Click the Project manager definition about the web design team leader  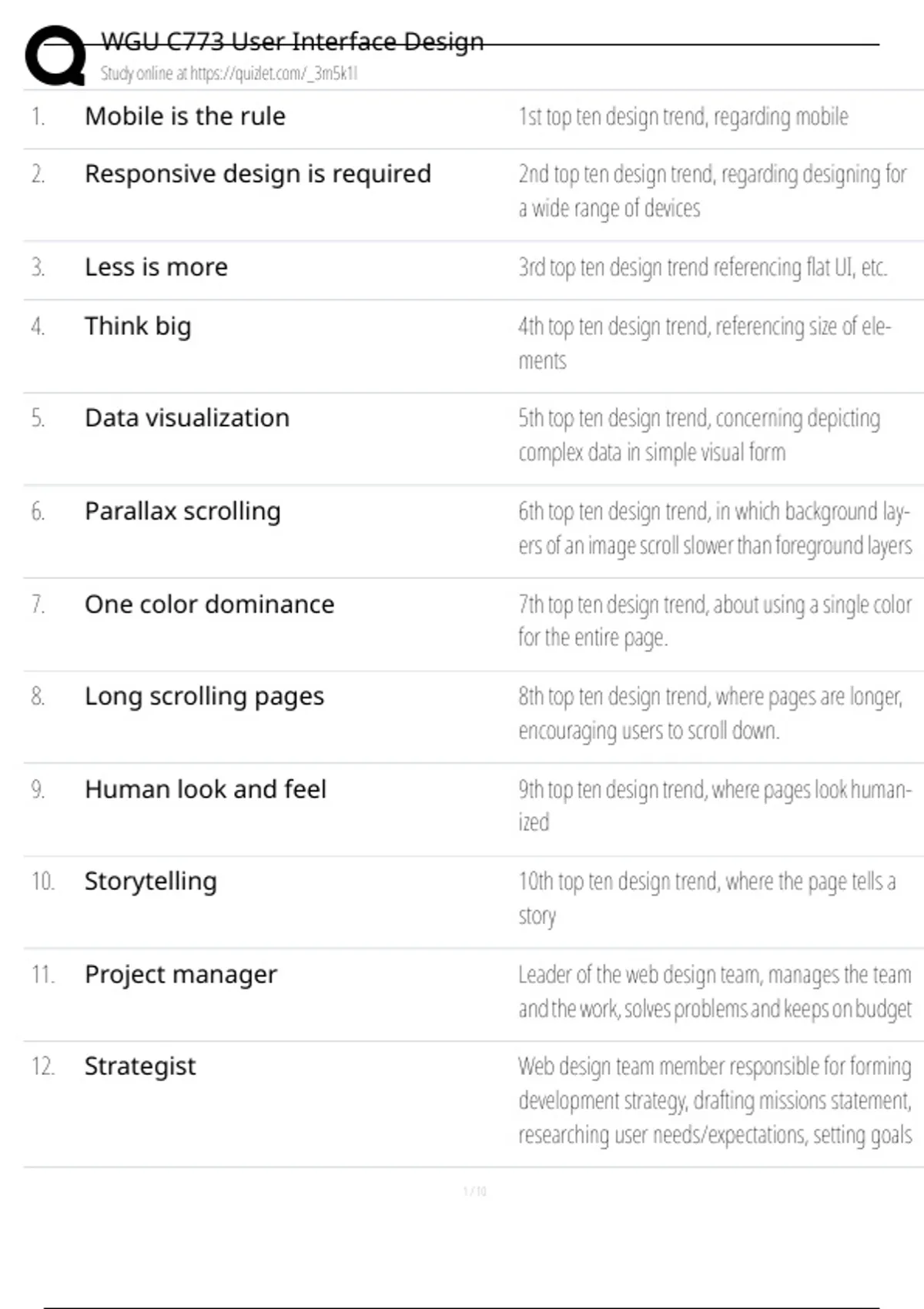click(715, 992)
